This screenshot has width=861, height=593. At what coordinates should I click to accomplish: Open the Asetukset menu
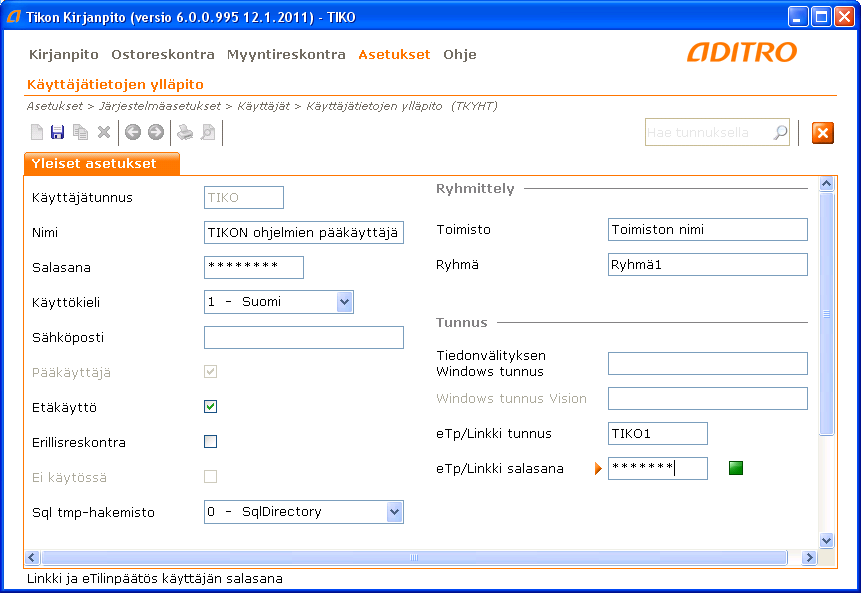[x=394, y=54]
